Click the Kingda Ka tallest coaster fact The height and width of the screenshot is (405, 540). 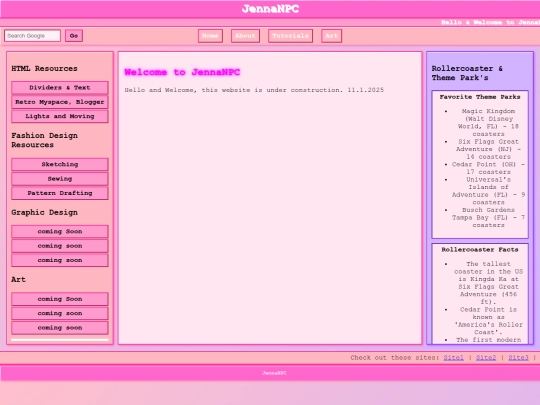[488, 283]
